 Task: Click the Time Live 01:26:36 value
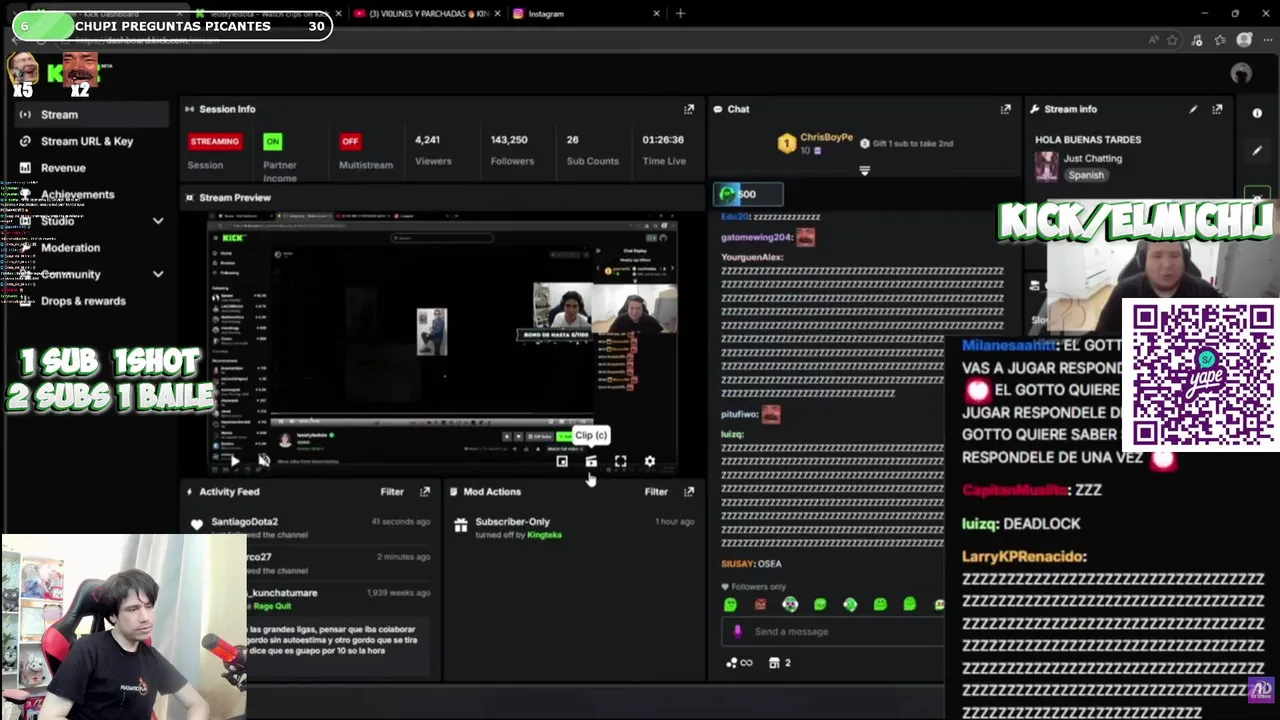(663, 140)
